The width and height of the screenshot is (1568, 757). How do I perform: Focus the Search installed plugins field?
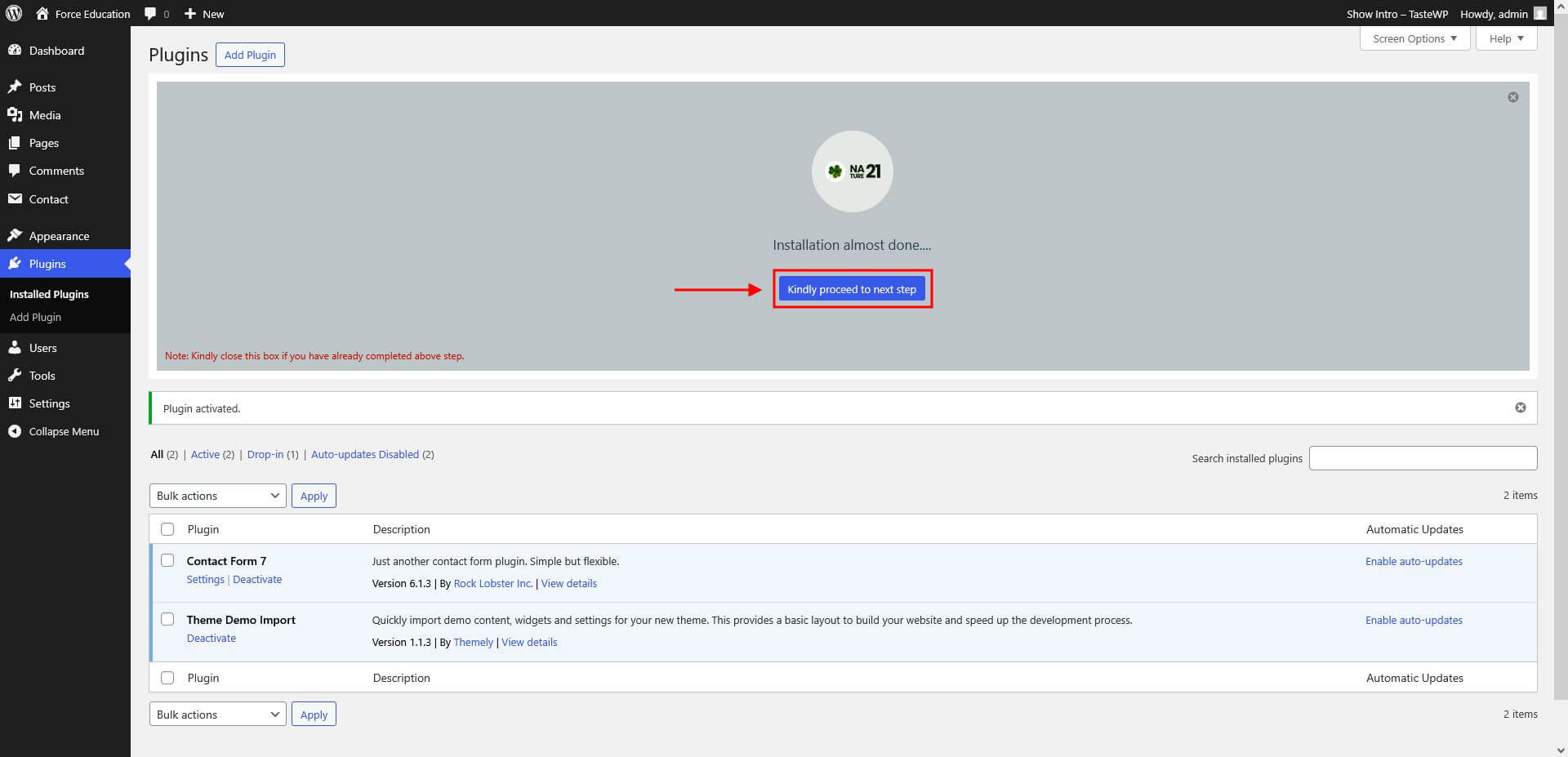[x=1423, y=458]
